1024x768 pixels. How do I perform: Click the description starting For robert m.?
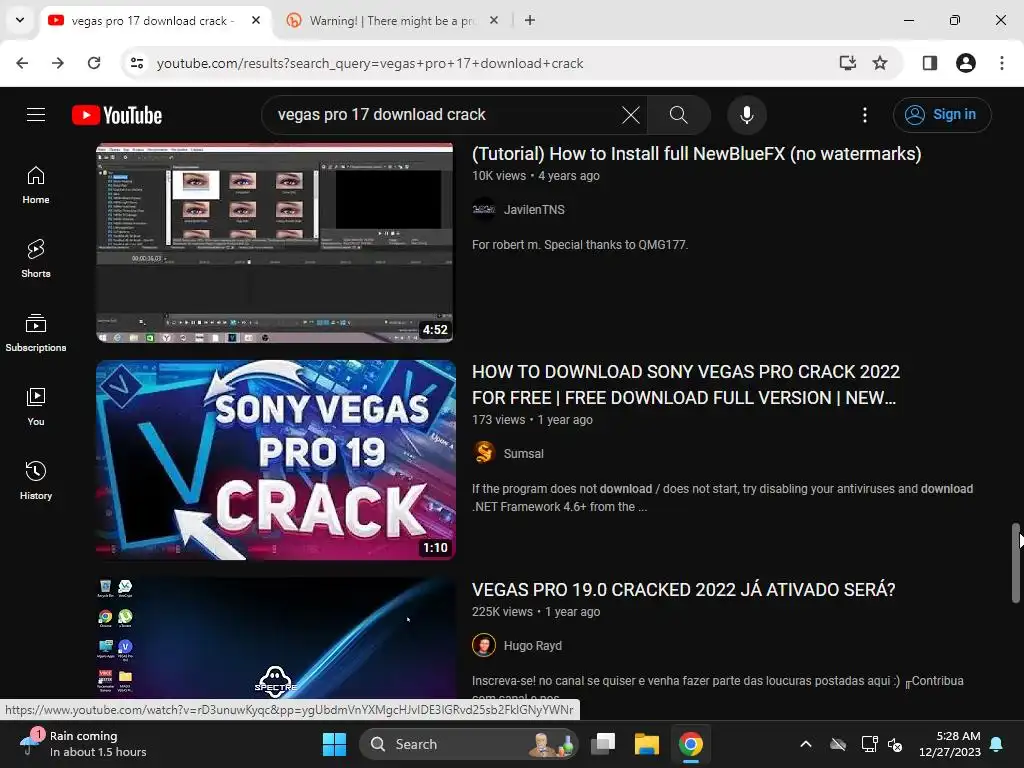(580, 245)
